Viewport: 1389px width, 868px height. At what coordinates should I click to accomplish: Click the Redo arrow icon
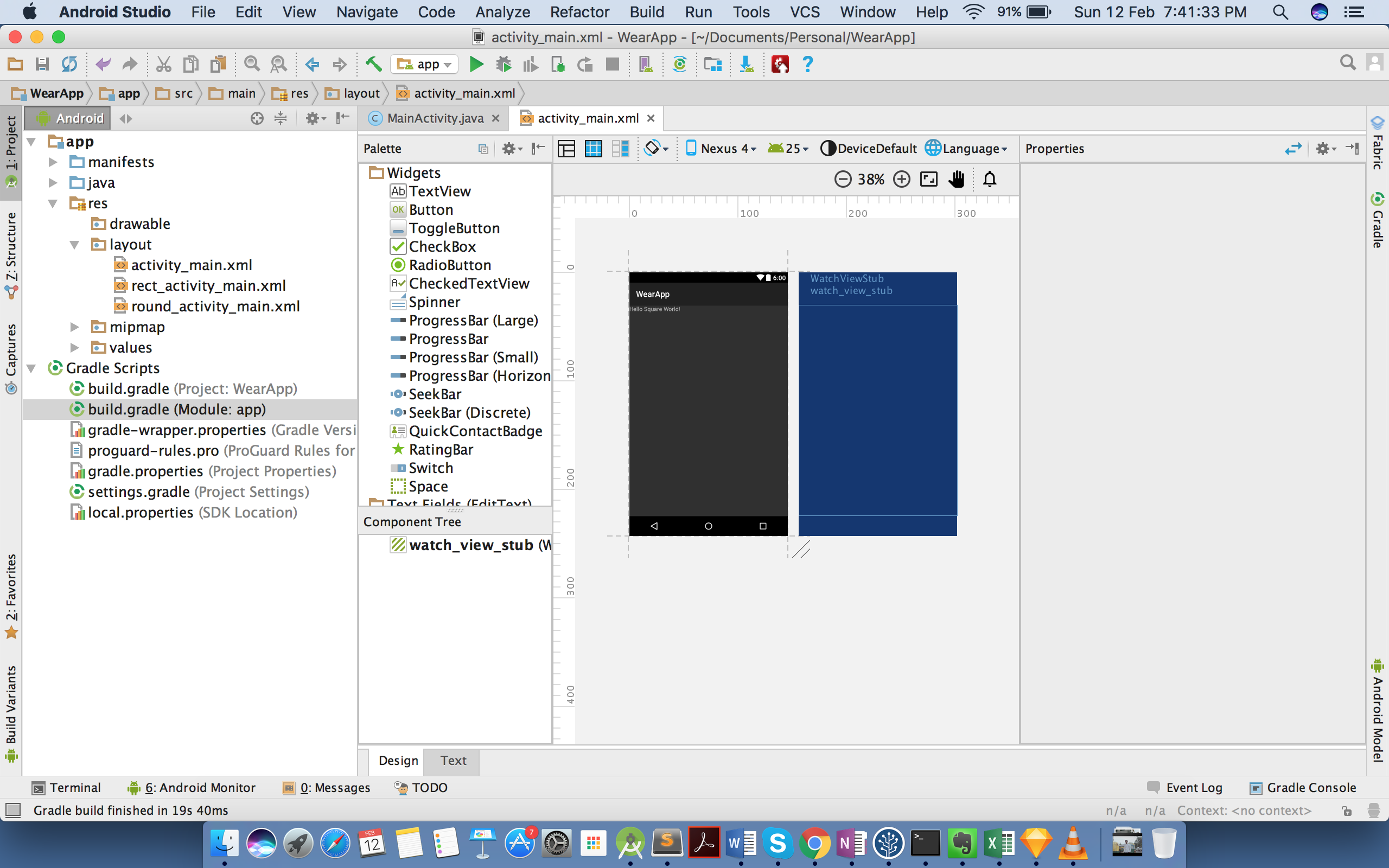[x=130, y=65]
